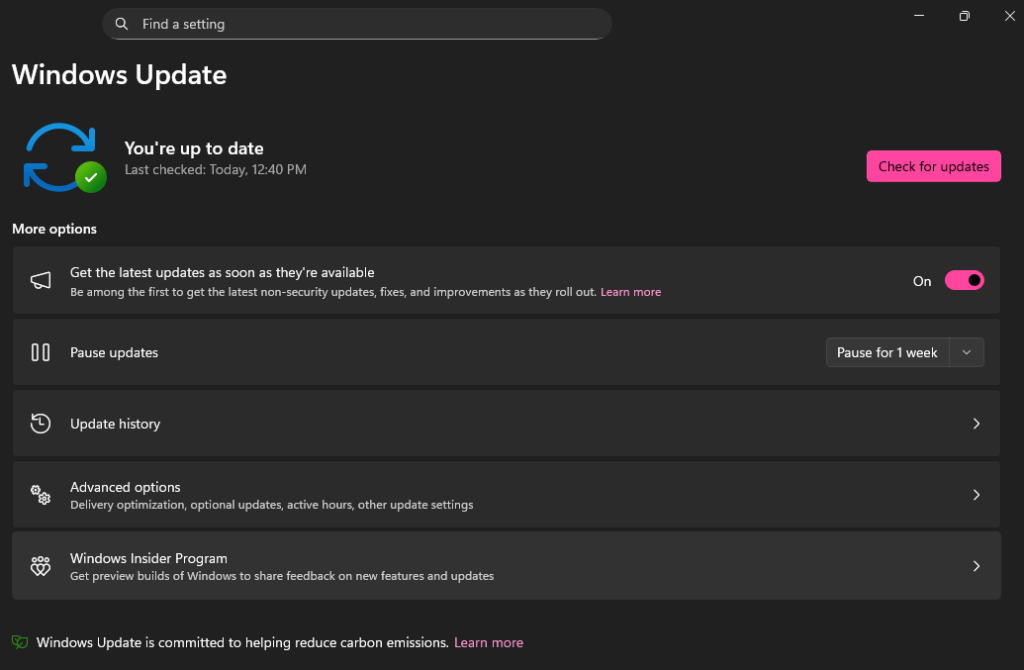Image resolution: width=1024 pixels, height=670 pixels.
Task: Open Learn more link about non-security updates
Action: click(630, 292)
